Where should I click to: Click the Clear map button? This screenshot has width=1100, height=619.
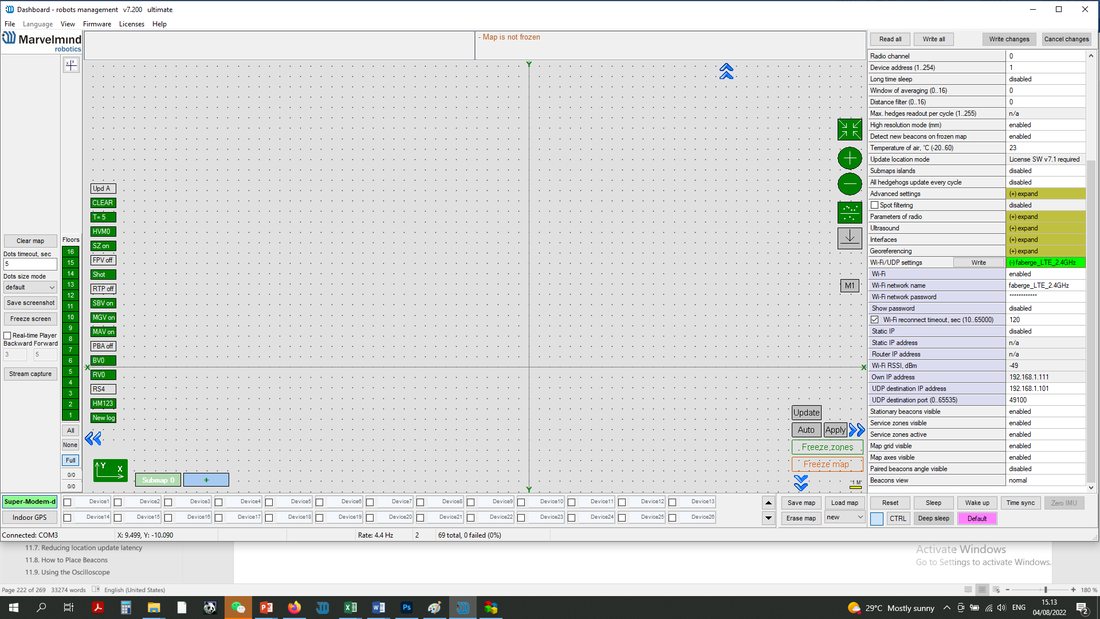(x=30, y=241)
